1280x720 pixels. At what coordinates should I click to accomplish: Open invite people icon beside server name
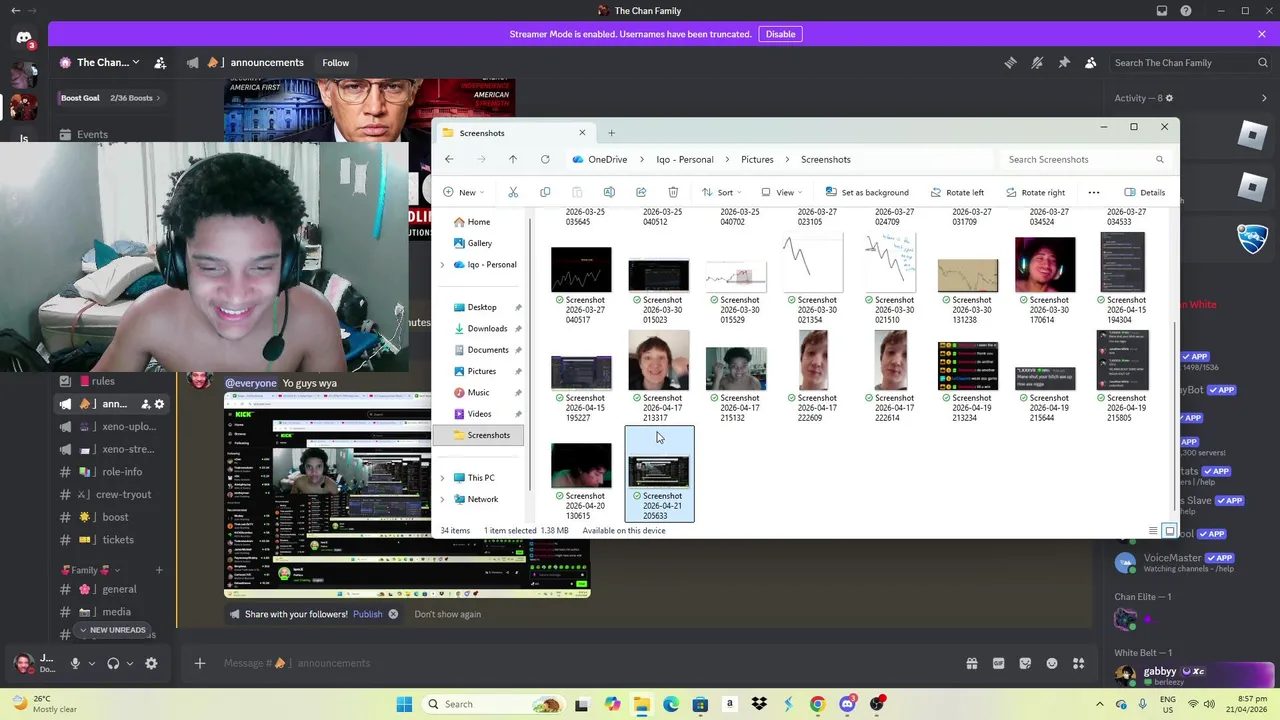pos(160,62)
